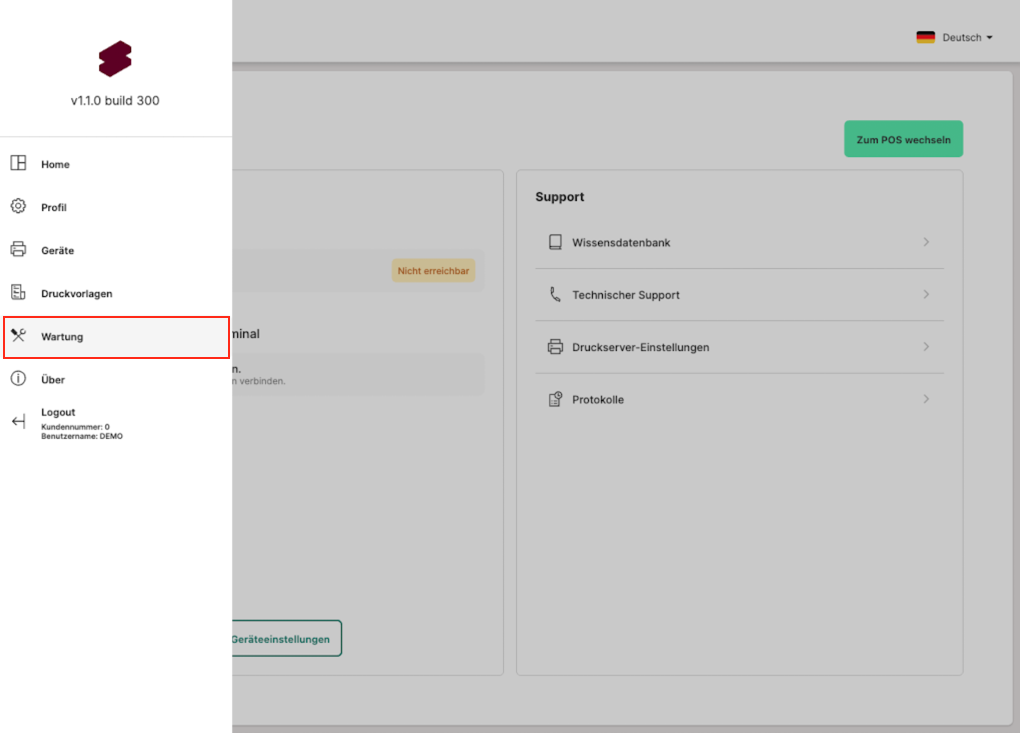
Task: Expand the Druckserver-Einstellungen row chevron
Action: [x=926, y=347]
